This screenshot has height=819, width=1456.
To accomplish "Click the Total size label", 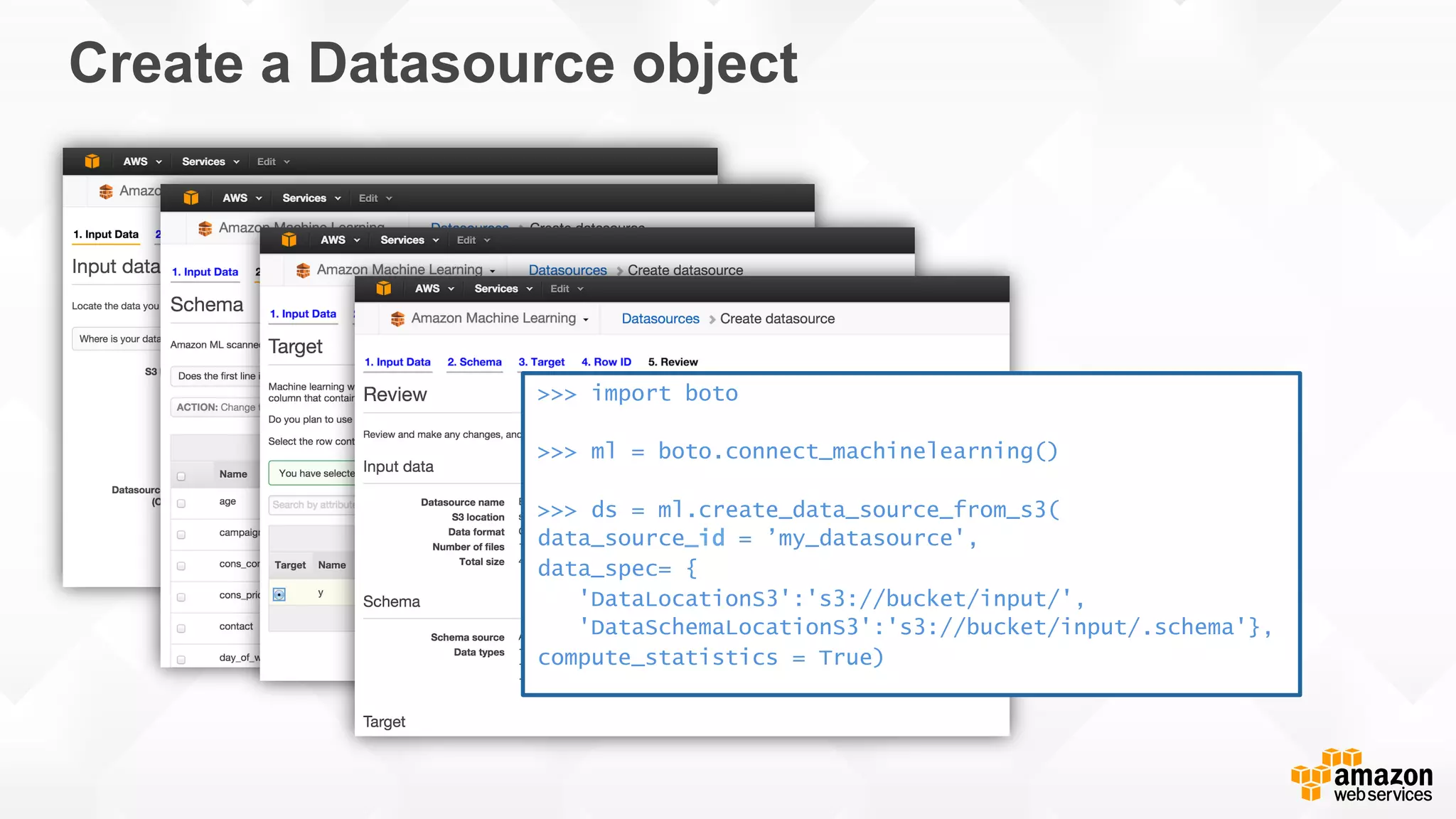I will pos(482,562).
